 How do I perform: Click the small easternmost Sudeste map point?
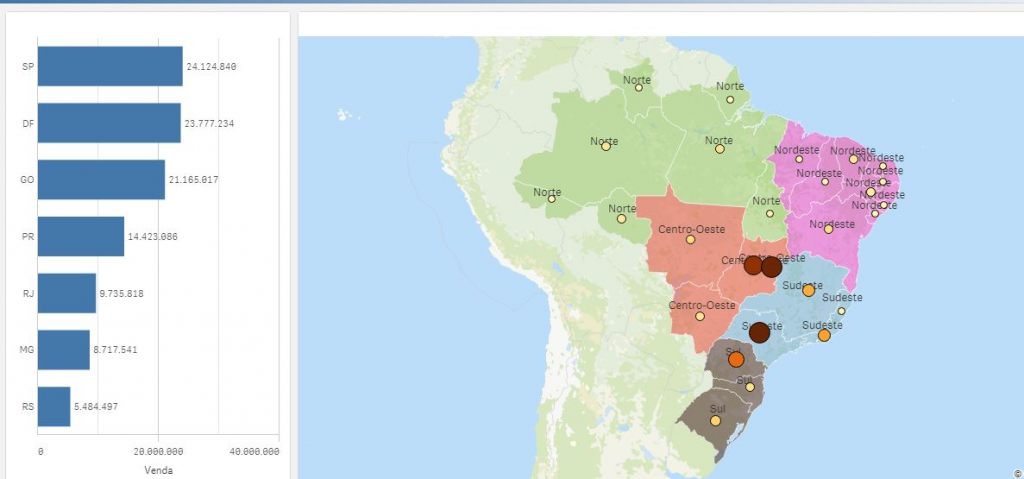[842, 311]
